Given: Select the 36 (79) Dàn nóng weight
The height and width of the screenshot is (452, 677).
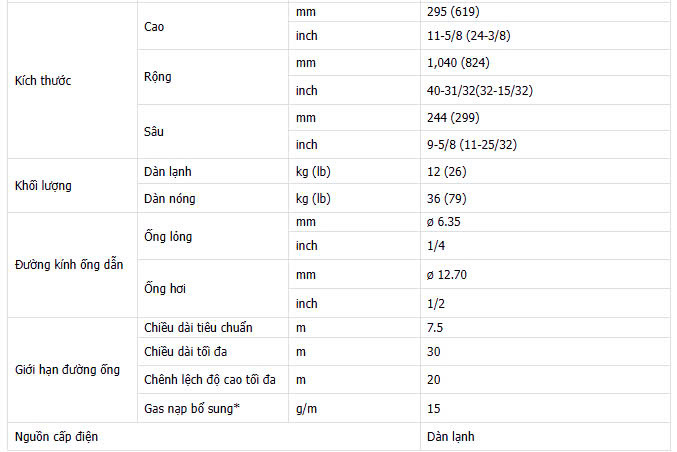Looking at the screenshot, I should pos(447,199).
